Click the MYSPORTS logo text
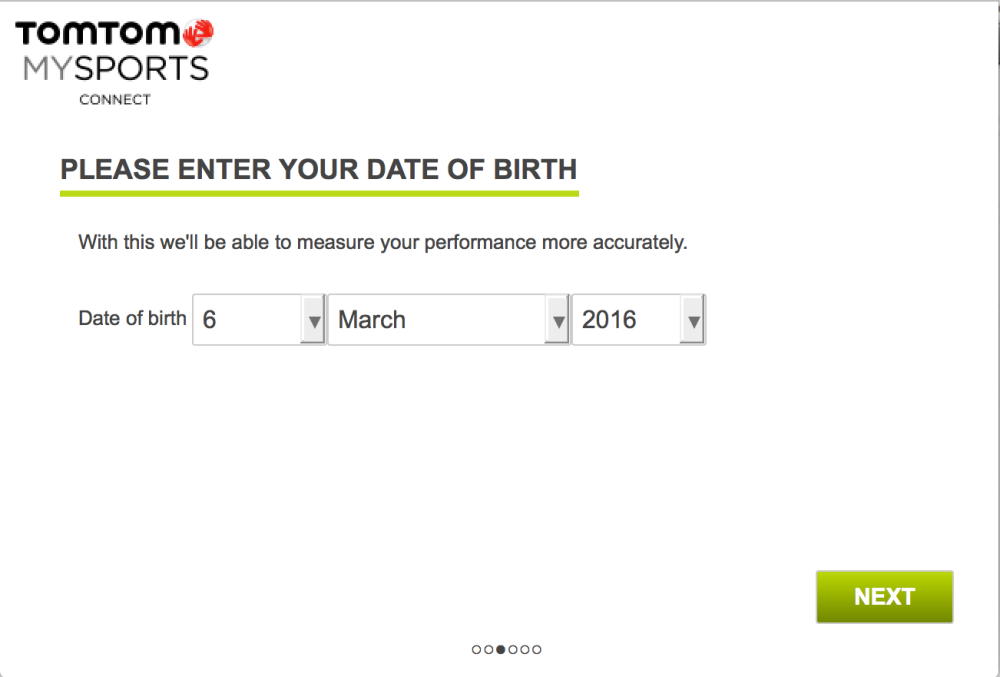The height and width of the screenshot is (677, 1000). pos(115,68)
